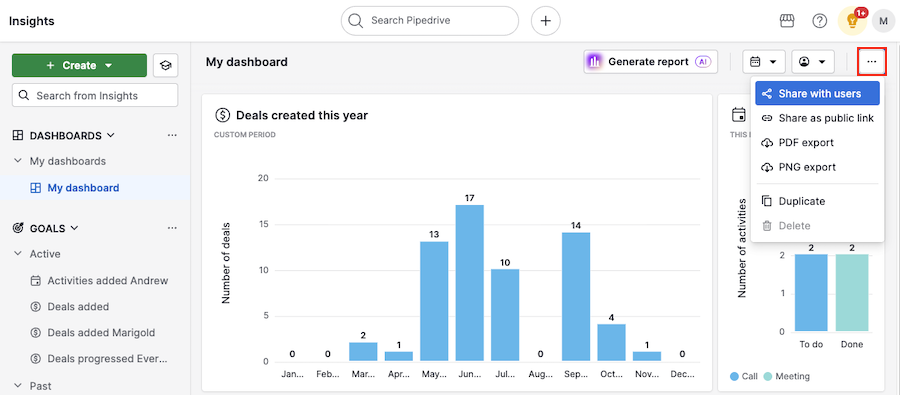Open DASHBOARDS section three-dot options
This screenshot has width=900, height=395.
[172, 135]
